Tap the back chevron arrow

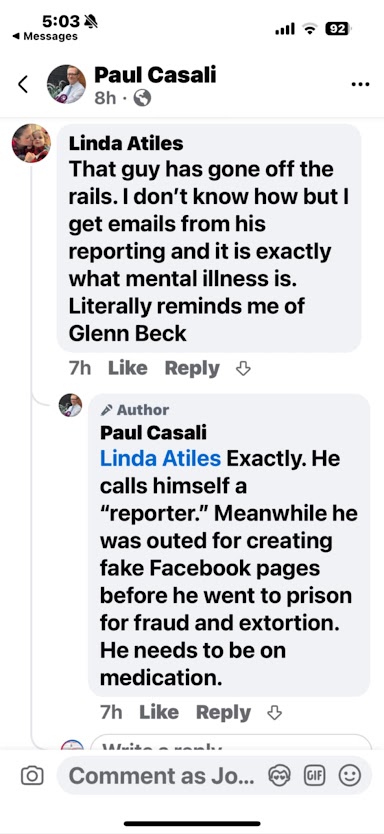(23, 84)
